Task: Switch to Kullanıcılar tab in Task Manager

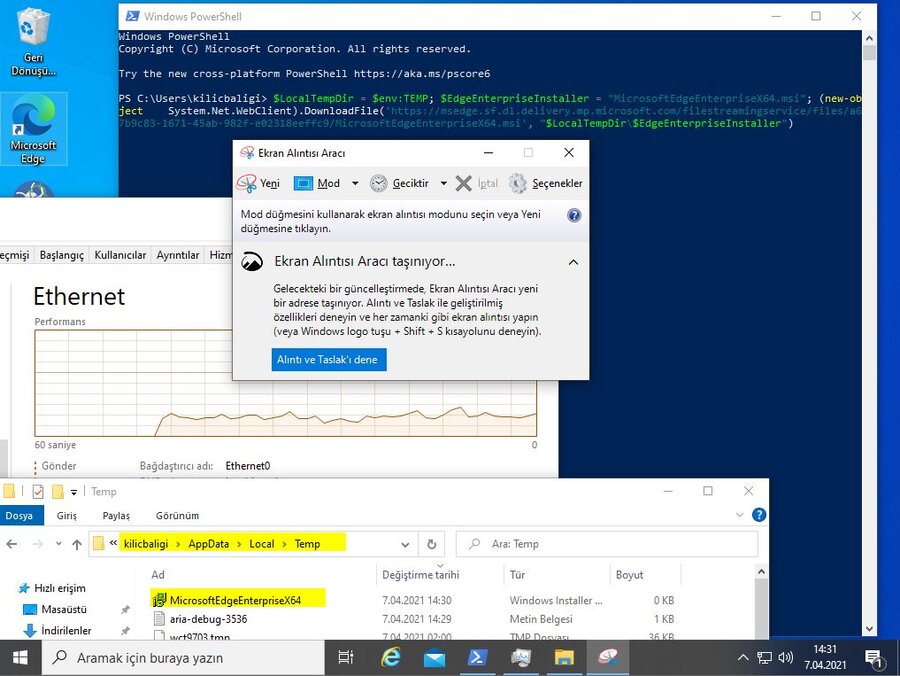Action: 120,255
